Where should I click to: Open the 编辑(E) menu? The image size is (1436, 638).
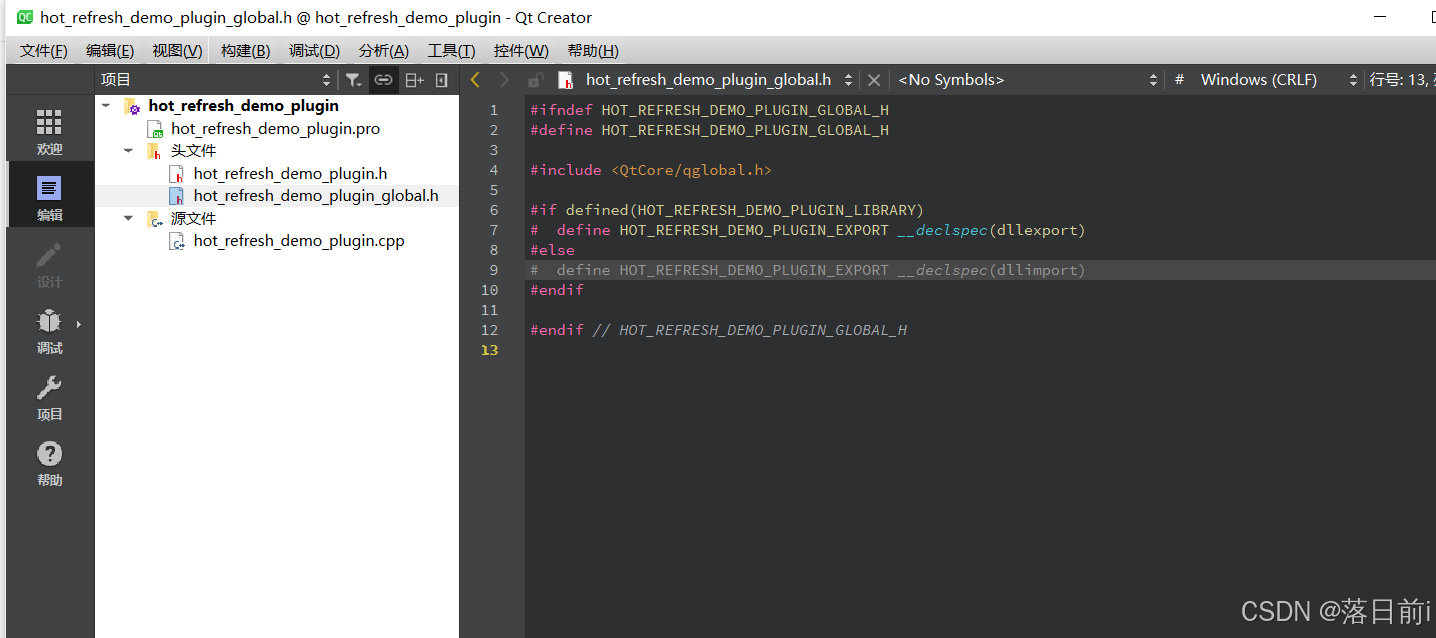click(x=110, y=51)
